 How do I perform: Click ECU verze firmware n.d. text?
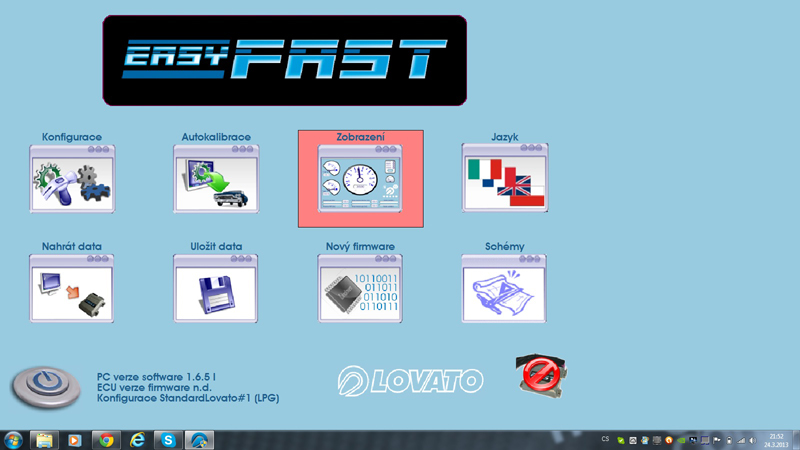coord(154,387)
